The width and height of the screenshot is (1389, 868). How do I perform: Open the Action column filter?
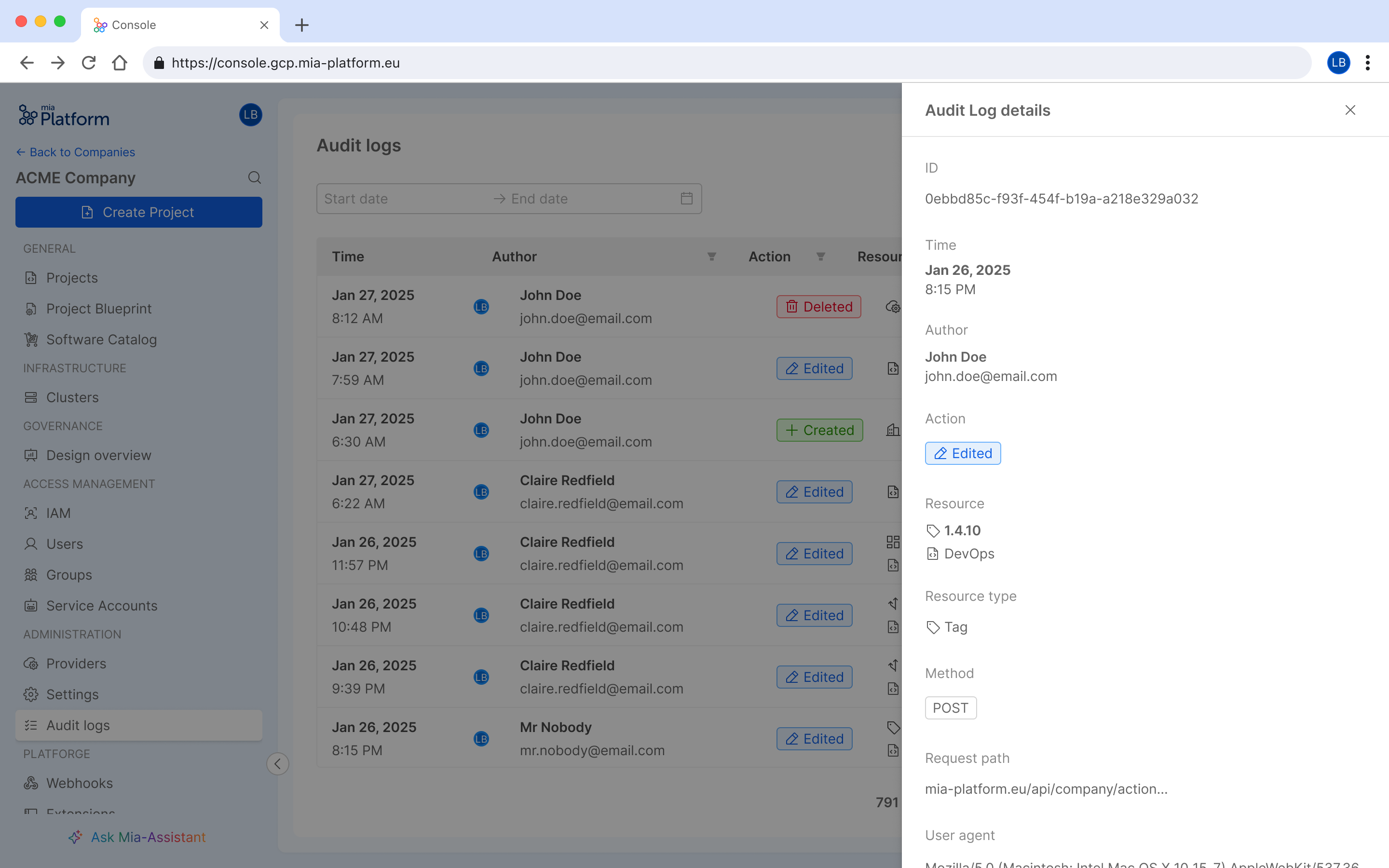[x=821, y=256]
